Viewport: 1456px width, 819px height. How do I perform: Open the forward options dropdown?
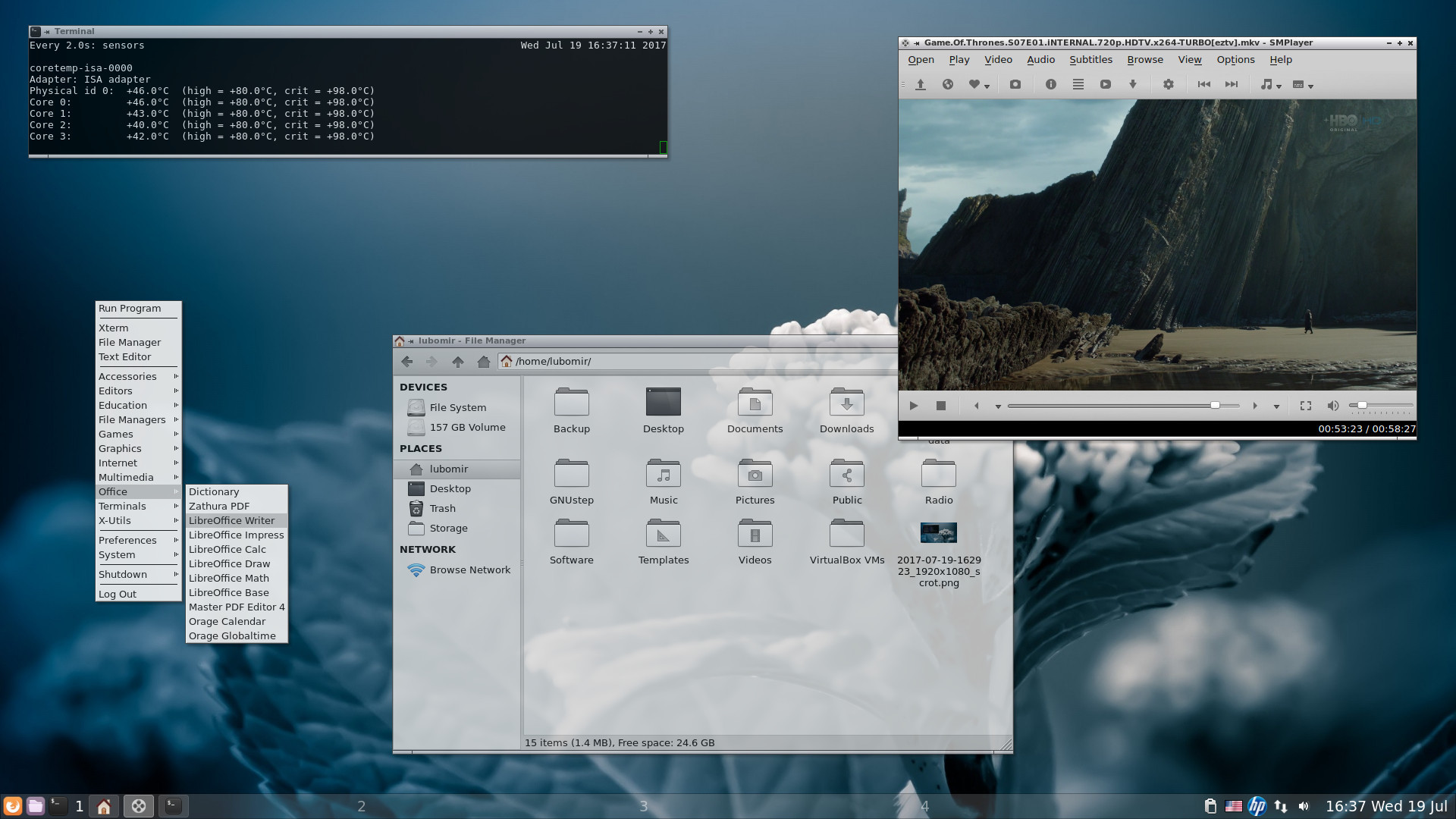[1277, 407]
